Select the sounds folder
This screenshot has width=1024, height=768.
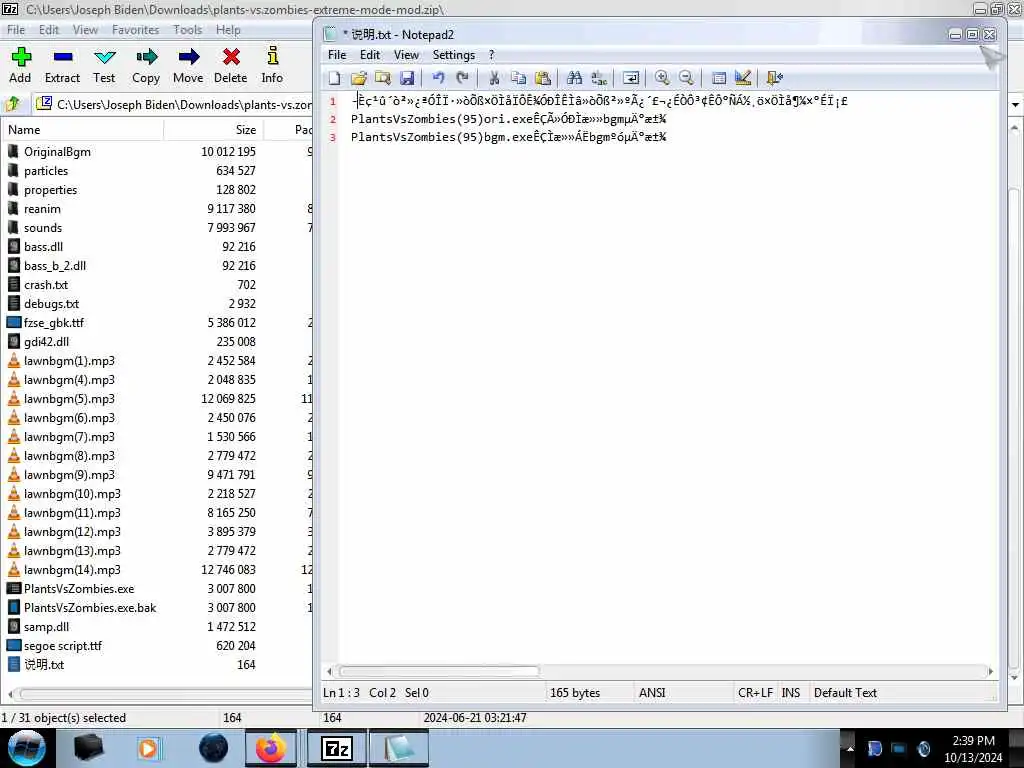coord(43,228)
